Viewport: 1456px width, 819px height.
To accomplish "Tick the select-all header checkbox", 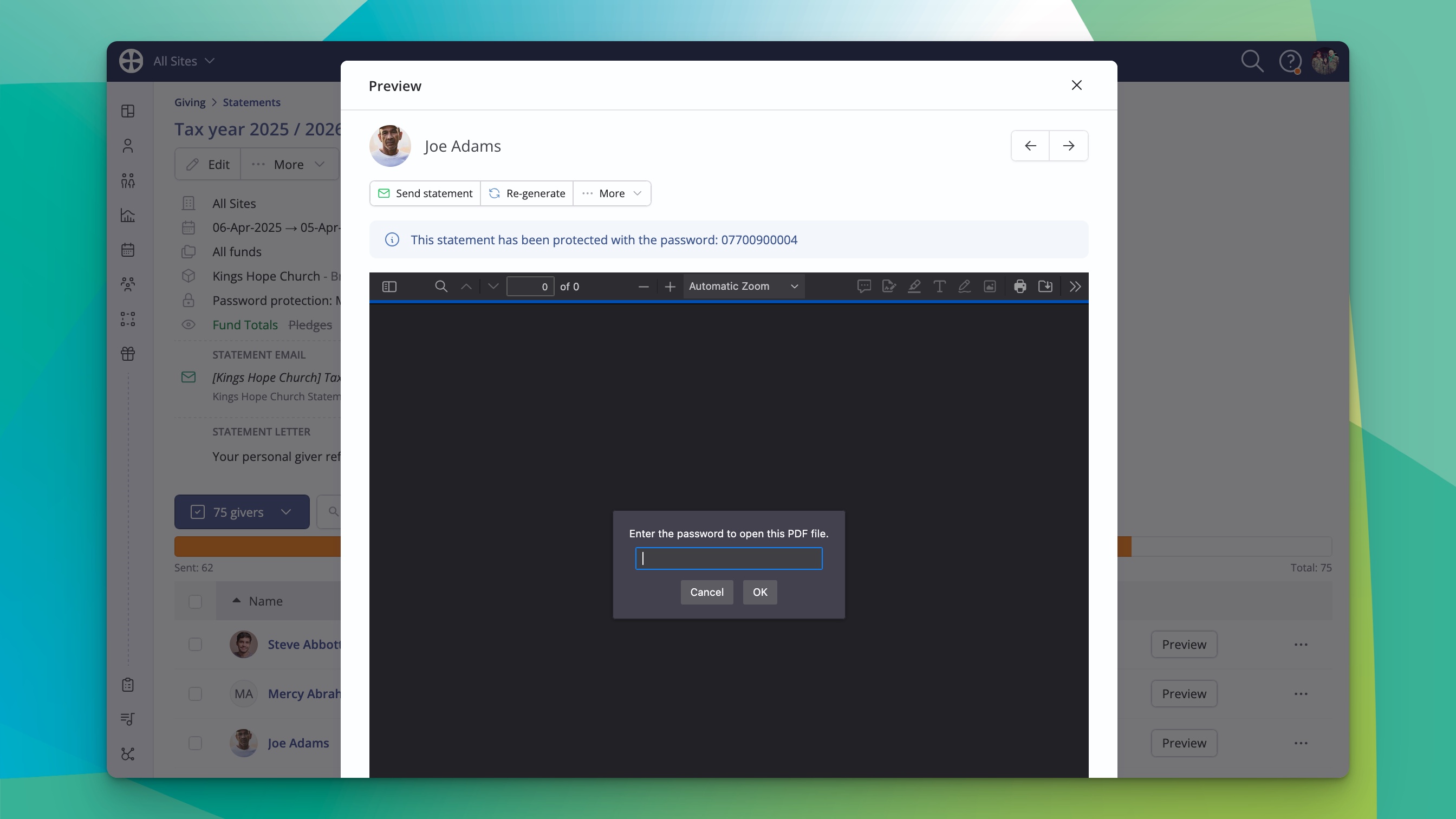I will click(x=195, y=601).
